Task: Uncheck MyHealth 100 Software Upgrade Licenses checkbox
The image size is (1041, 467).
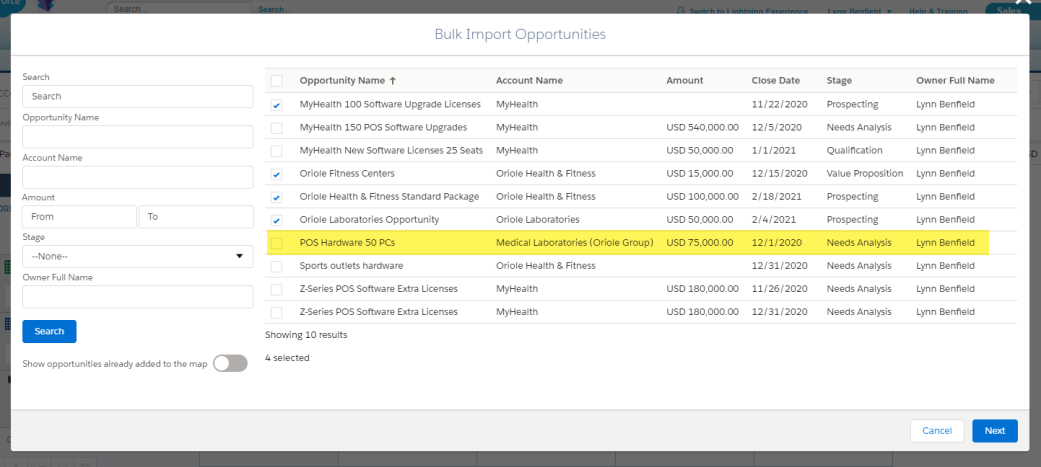Action: (276, 105)
